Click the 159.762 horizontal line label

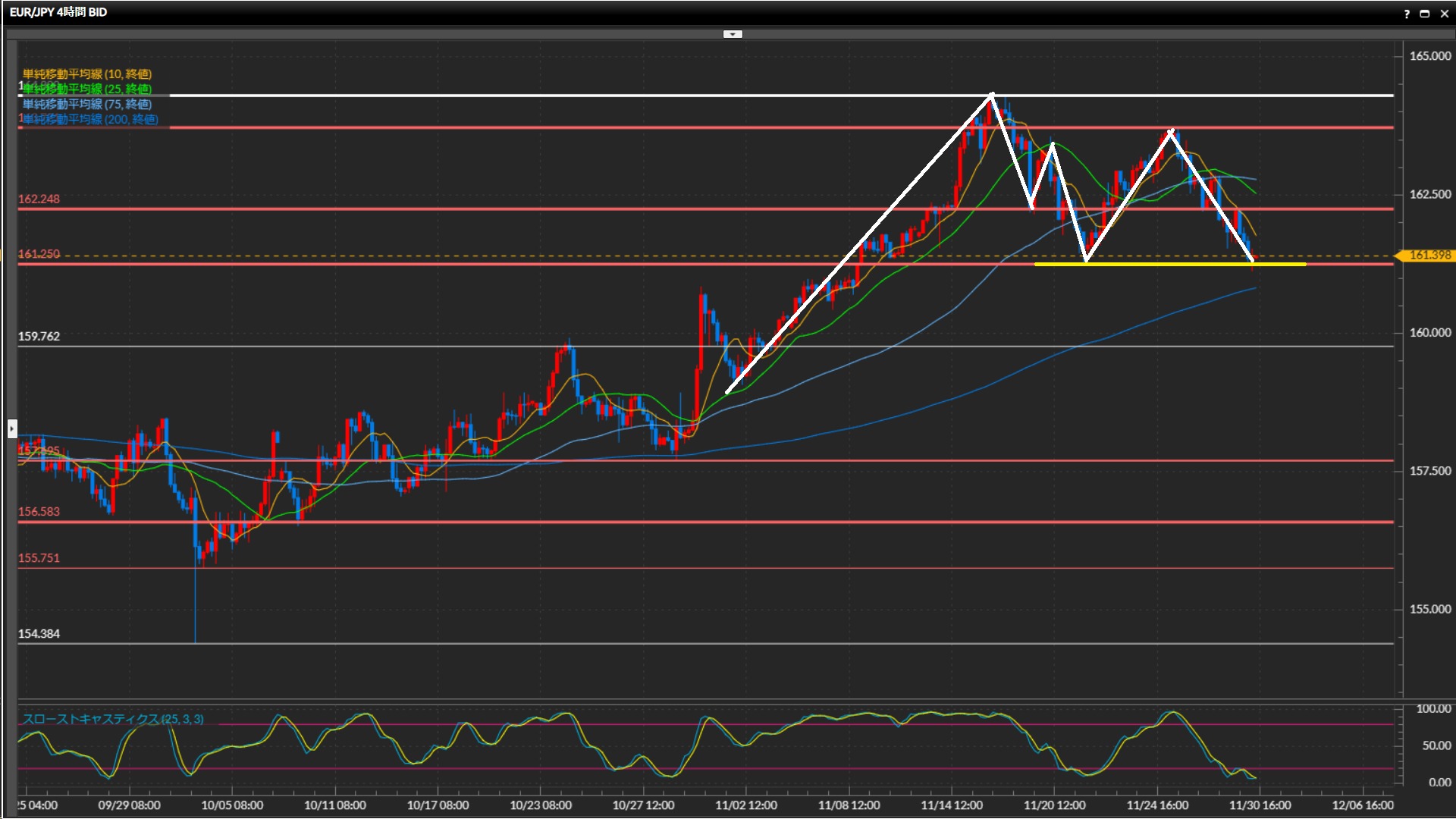[x=39, y=336]
